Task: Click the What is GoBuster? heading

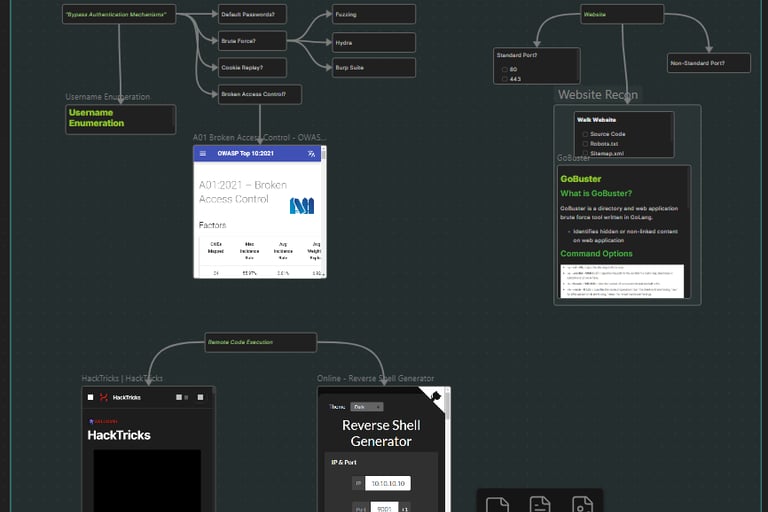Action: tap(596, 193)
